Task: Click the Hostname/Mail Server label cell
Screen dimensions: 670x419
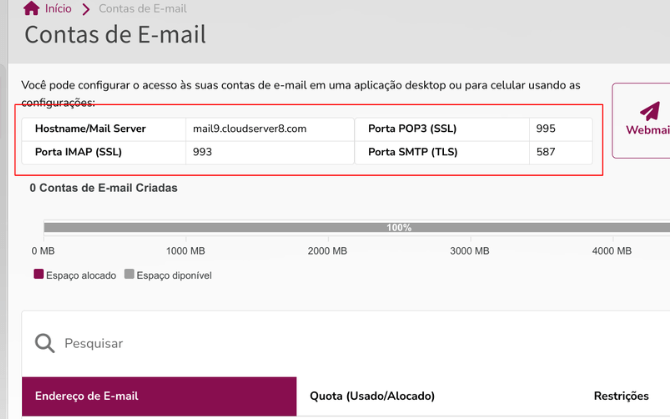Action: coord(104,129)
